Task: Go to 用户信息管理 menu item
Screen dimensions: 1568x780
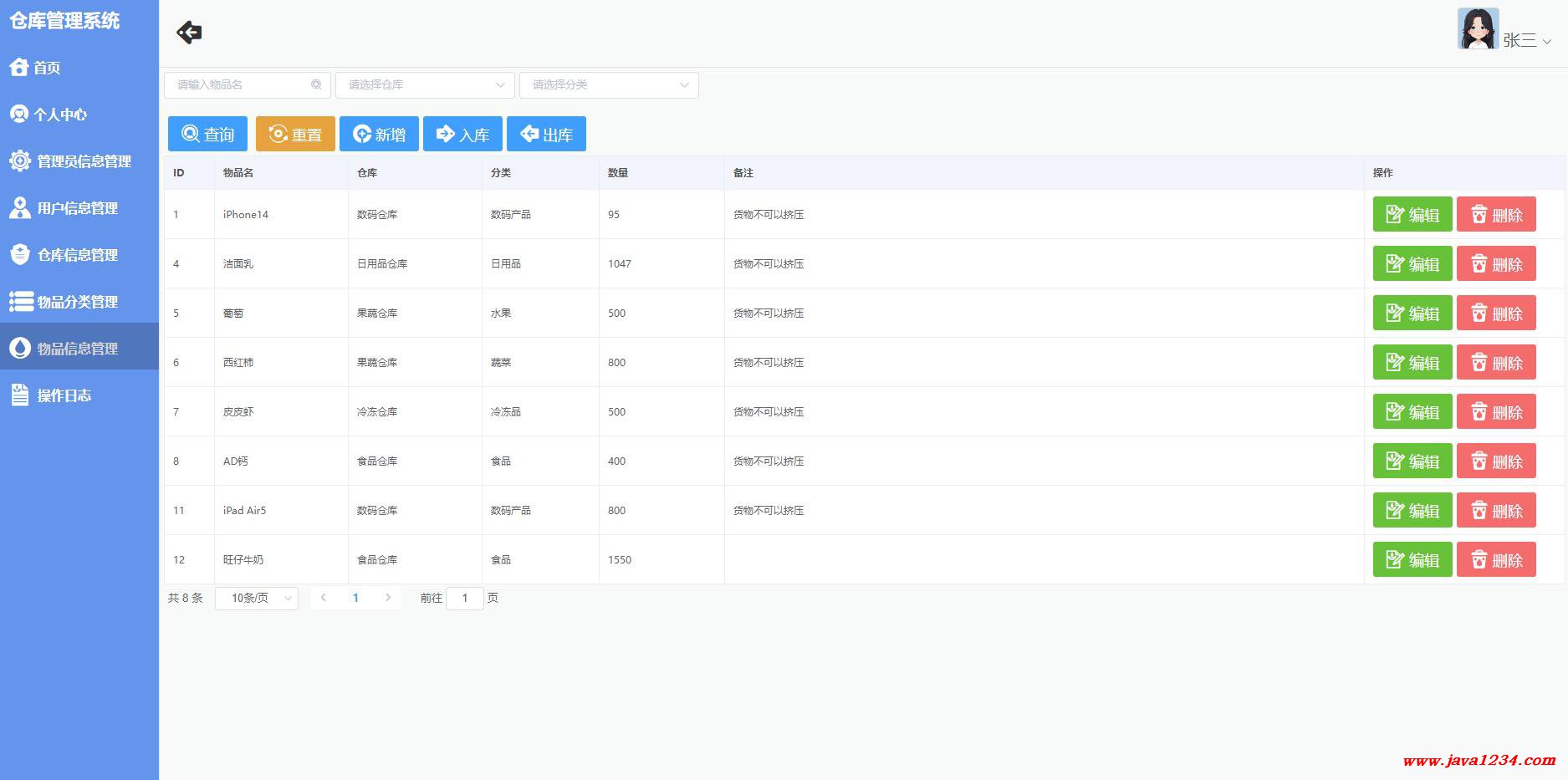Action: pos(79,208)
